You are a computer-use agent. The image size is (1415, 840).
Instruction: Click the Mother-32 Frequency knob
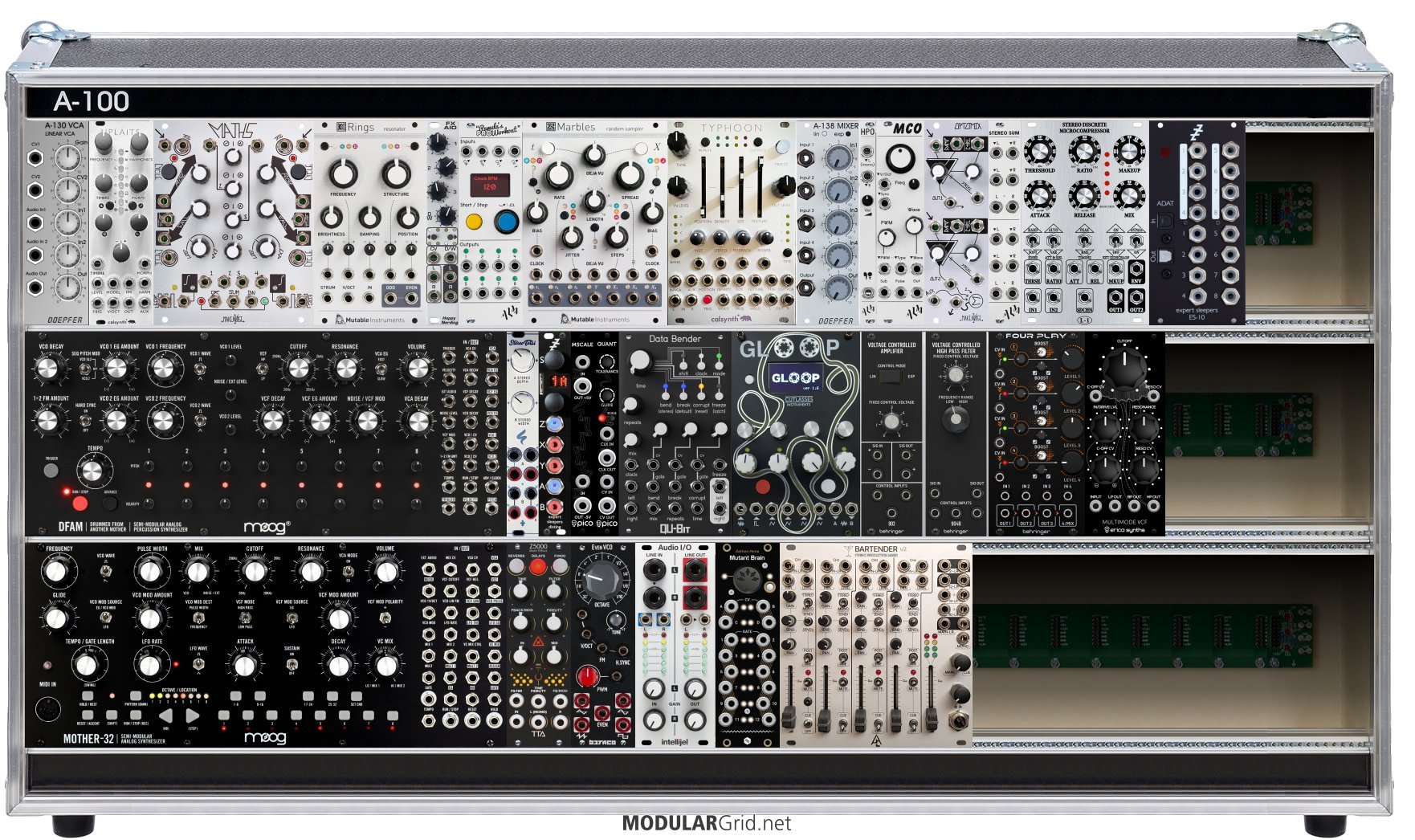(55, 571)
